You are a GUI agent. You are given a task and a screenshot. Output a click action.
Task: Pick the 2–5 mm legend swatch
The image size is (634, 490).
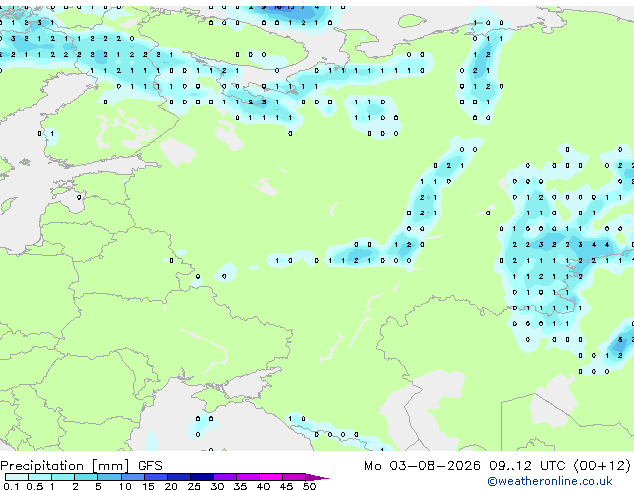point(86,477)
